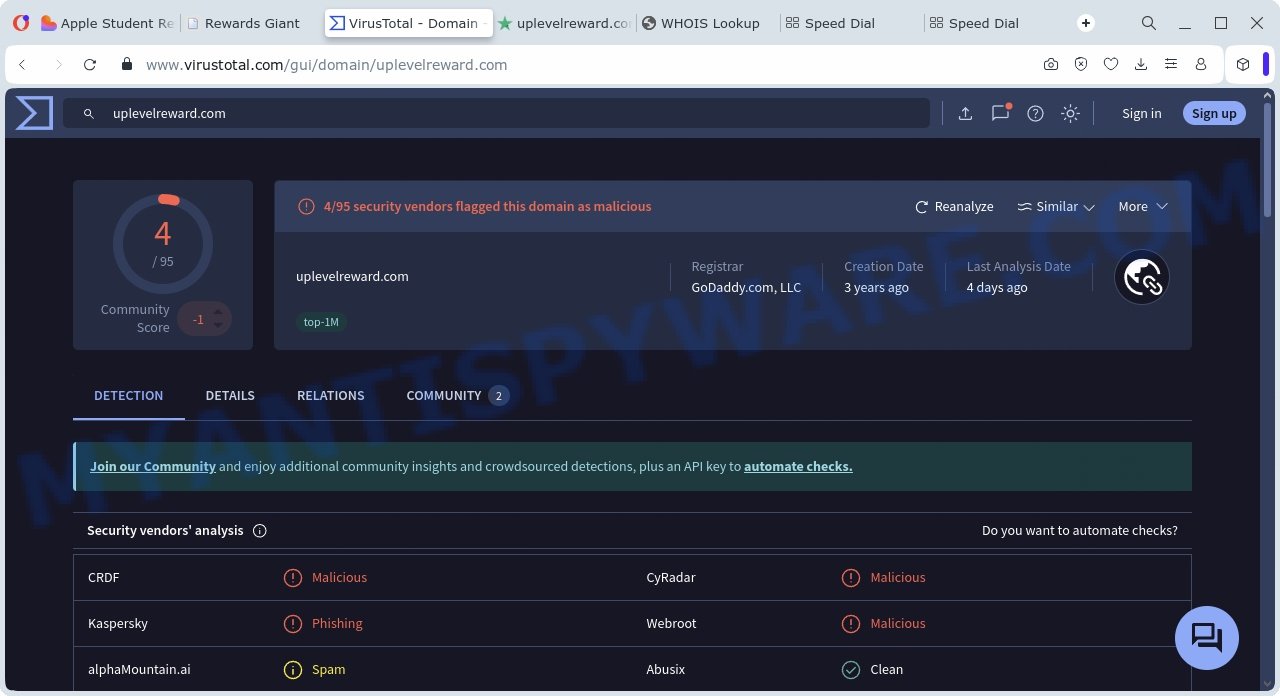Upvote the community score
Screen dimensions: 1280x696
(218, 311)
